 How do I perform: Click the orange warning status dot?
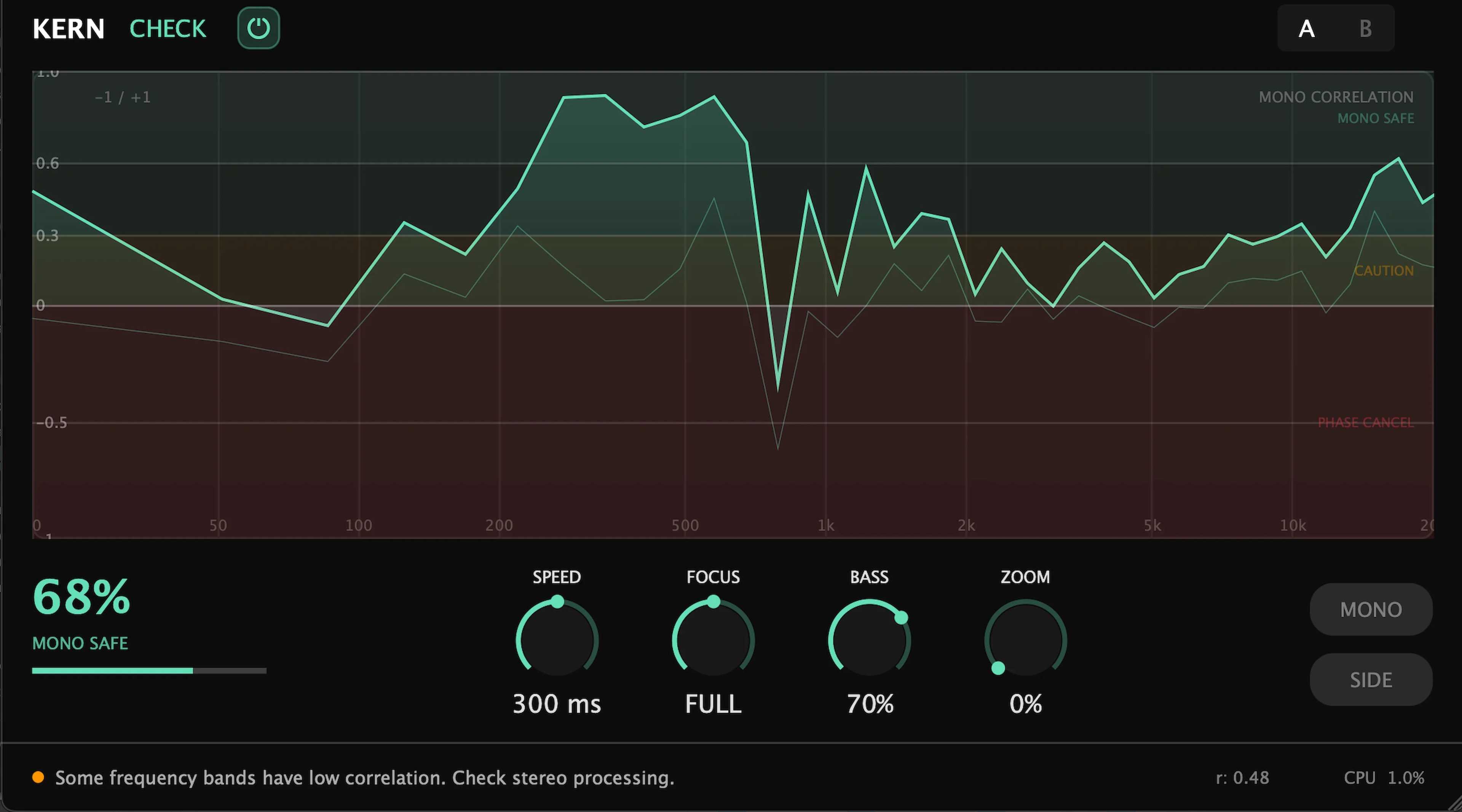click(x=38, y=777)
